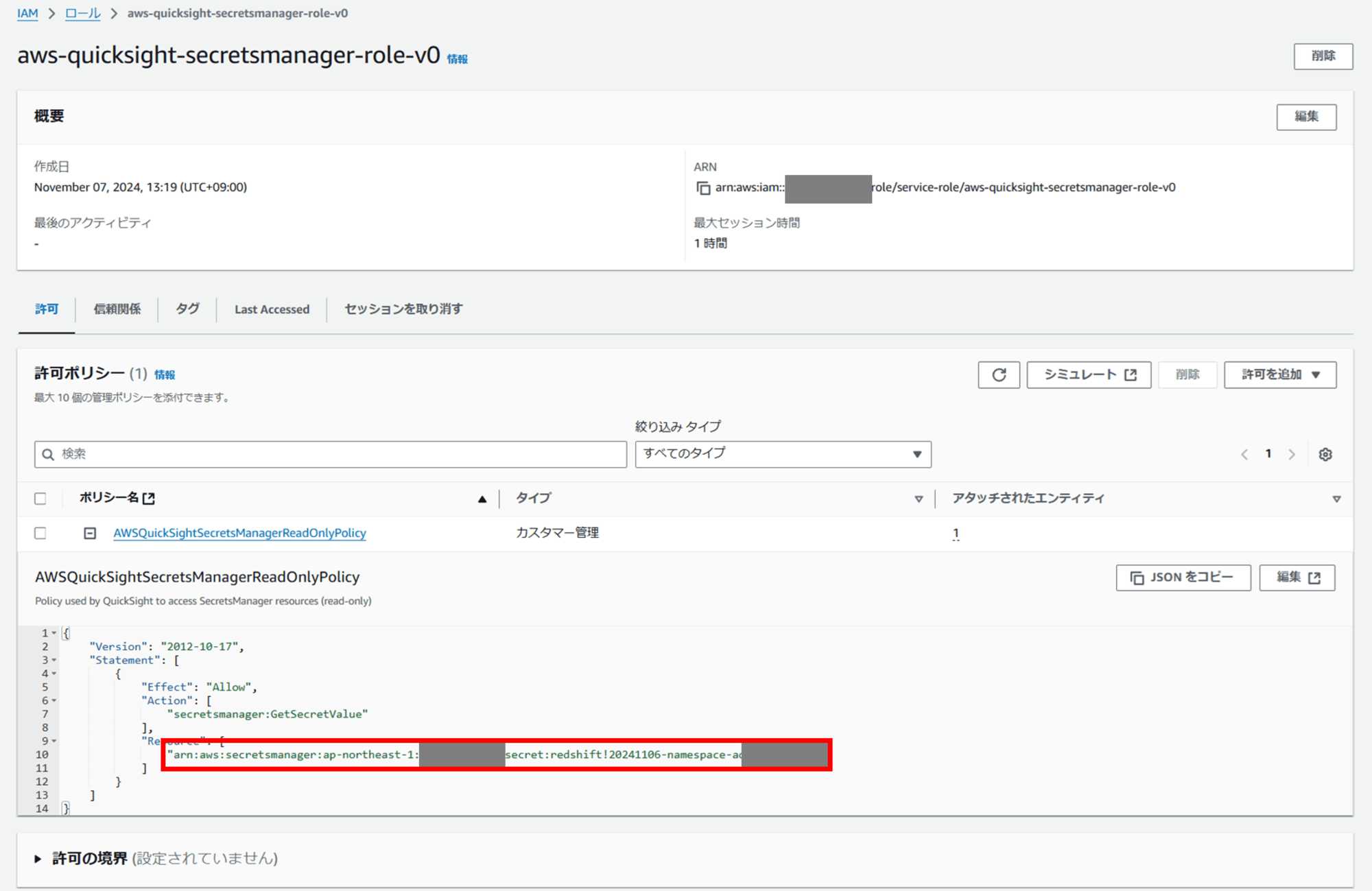1372x891 pixels.
Task: Select all policies header checkbox
Action: point(40,499)
